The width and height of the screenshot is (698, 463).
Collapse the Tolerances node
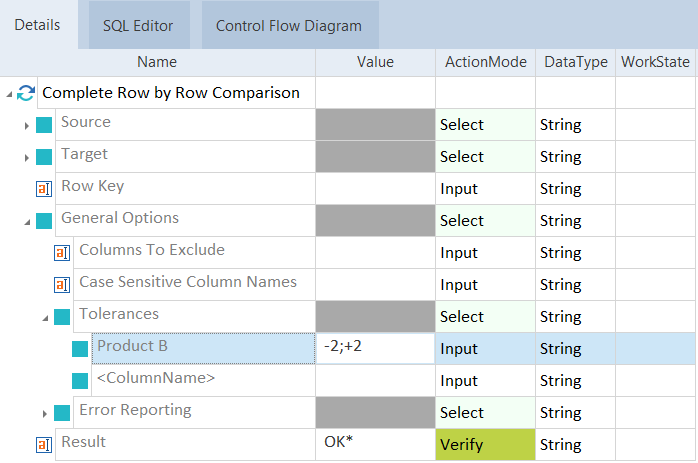[45, 317]
